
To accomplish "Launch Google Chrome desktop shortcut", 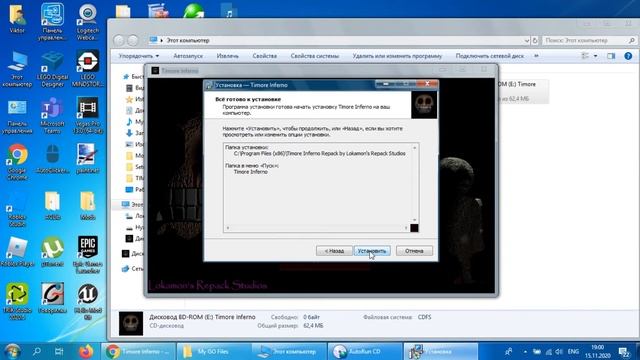I will (x=17, y=162).
